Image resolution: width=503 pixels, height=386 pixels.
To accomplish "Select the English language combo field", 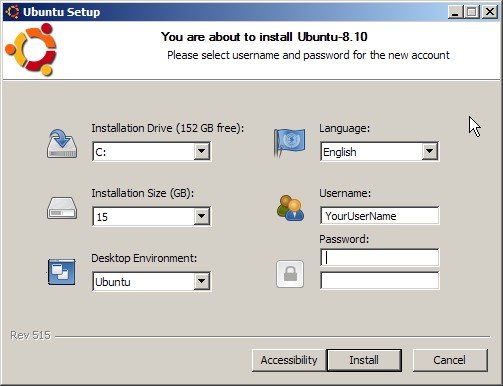I will point(379,152).
